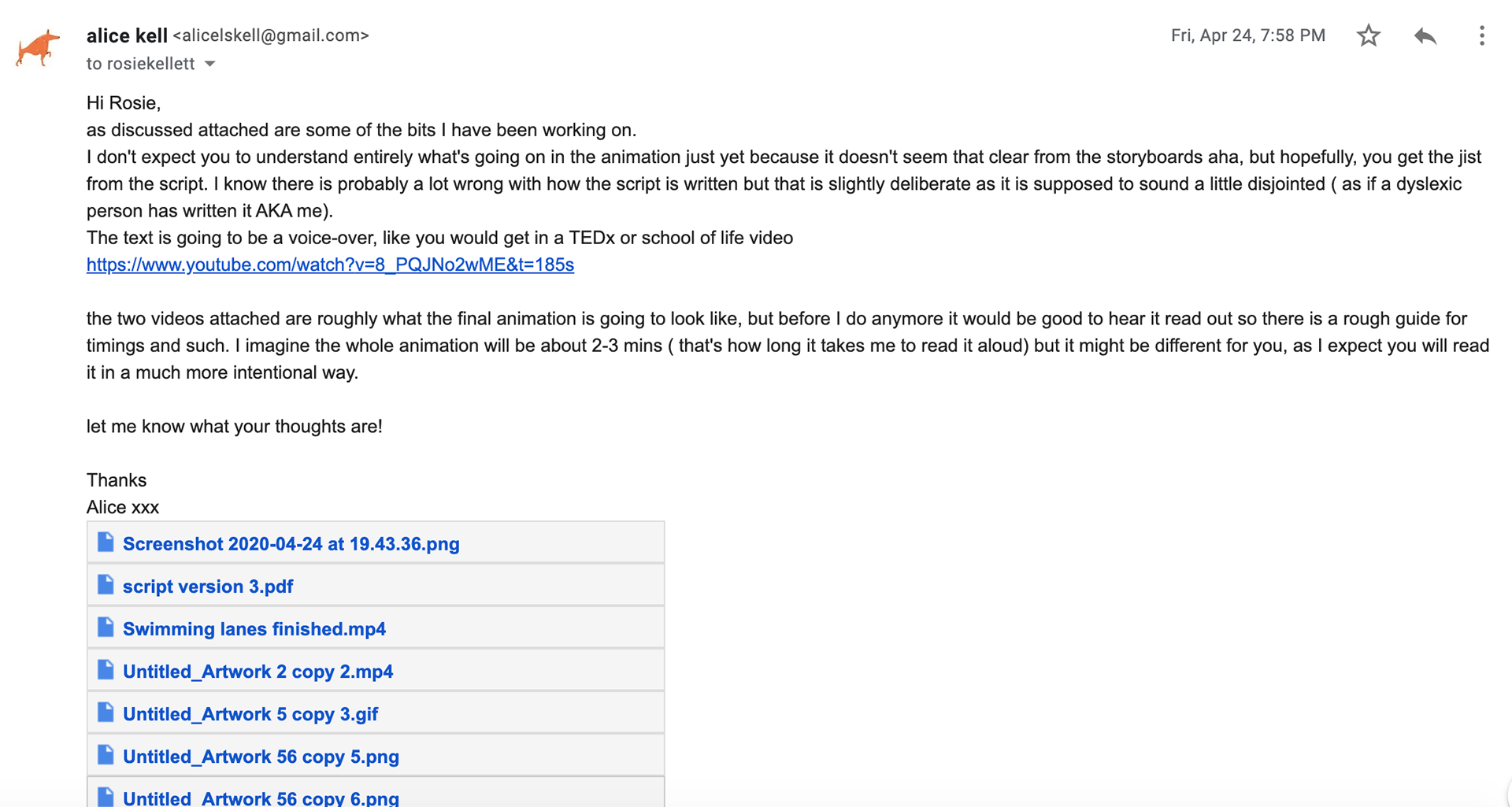Click the sender's fox avatar
The height and width of the screenshot is (807, 1512).
(38, 48)
